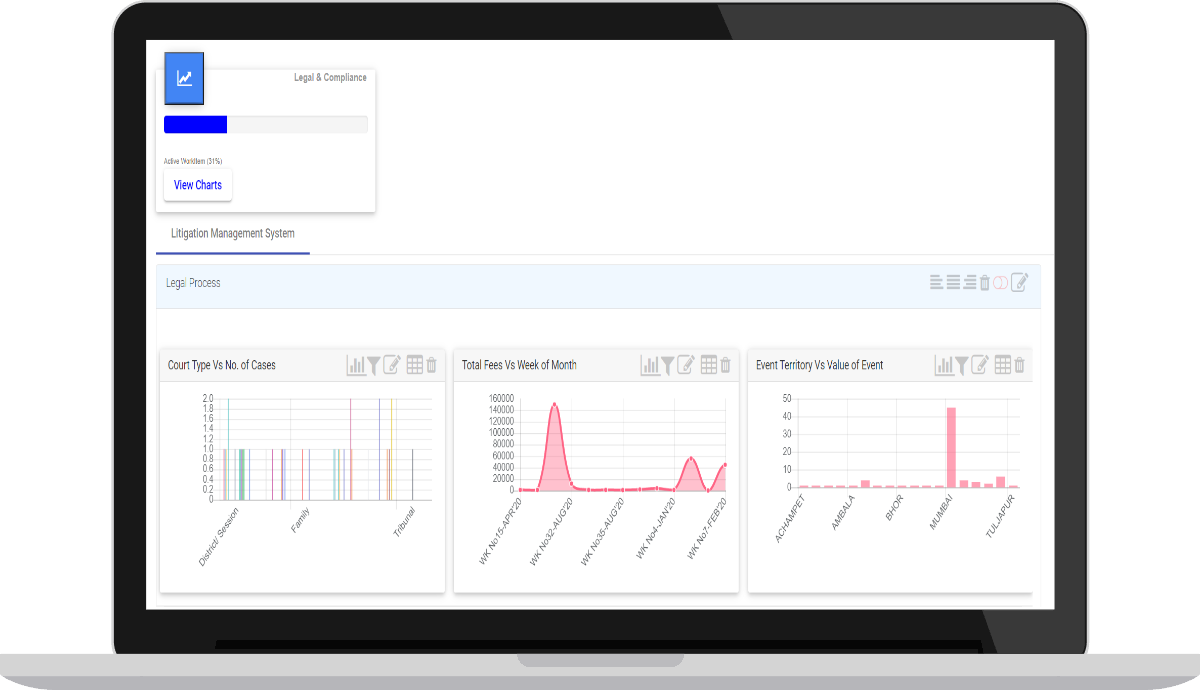Image resolution: width=1200 pixels, height=690 pixels.
Task: Click the justify-align icon in Legal Process header
Action: [954, 282]
